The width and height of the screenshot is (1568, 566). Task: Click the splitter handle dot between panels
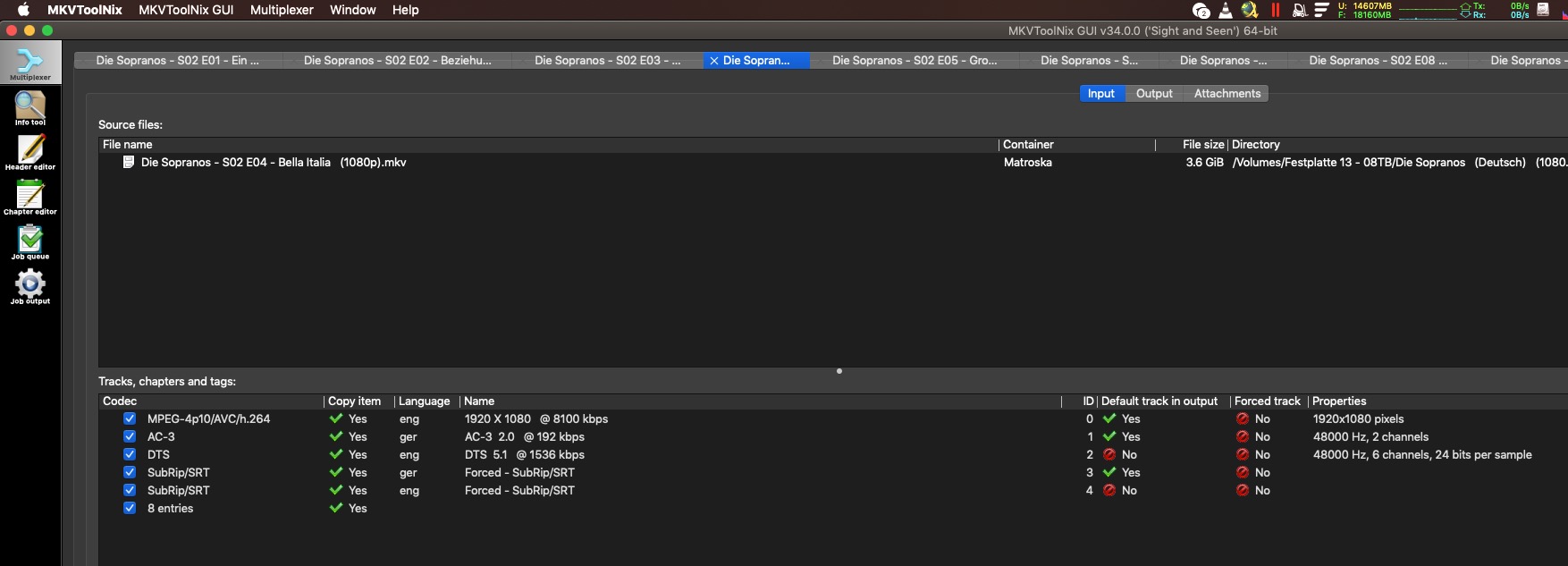click(839, 371)
